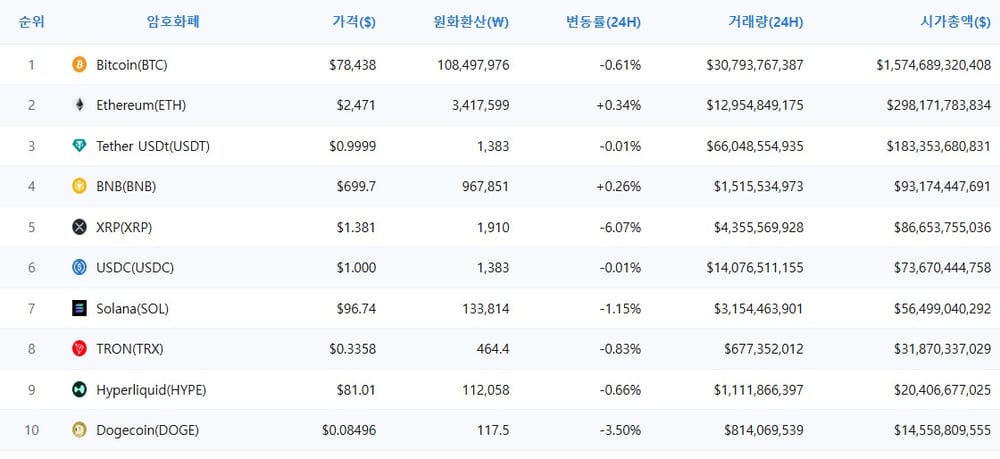Select the won value 133,814

(486, 309)
